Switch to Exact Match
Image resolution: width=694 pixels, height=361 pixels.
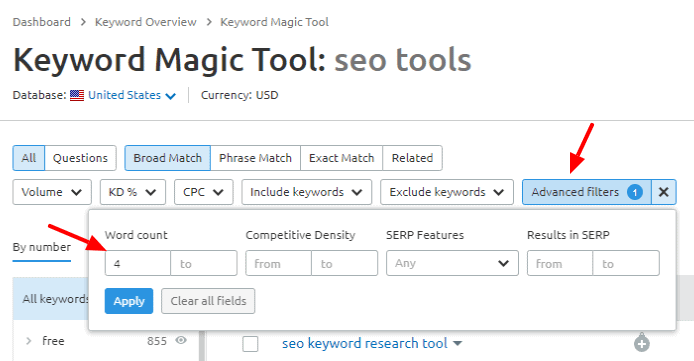pyautogui.click(x=341, y=158)
